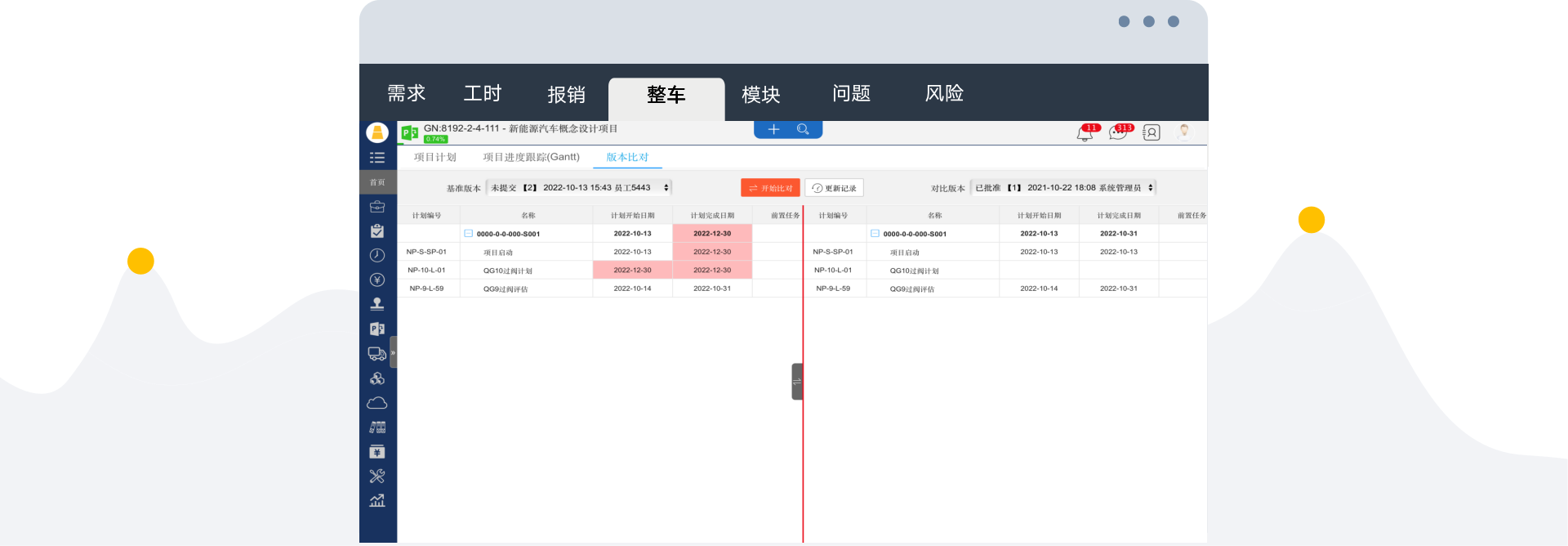The image size is (1568, 546).
Task: Open the folders archive icon in sidebar
Action: click(377, 427)
